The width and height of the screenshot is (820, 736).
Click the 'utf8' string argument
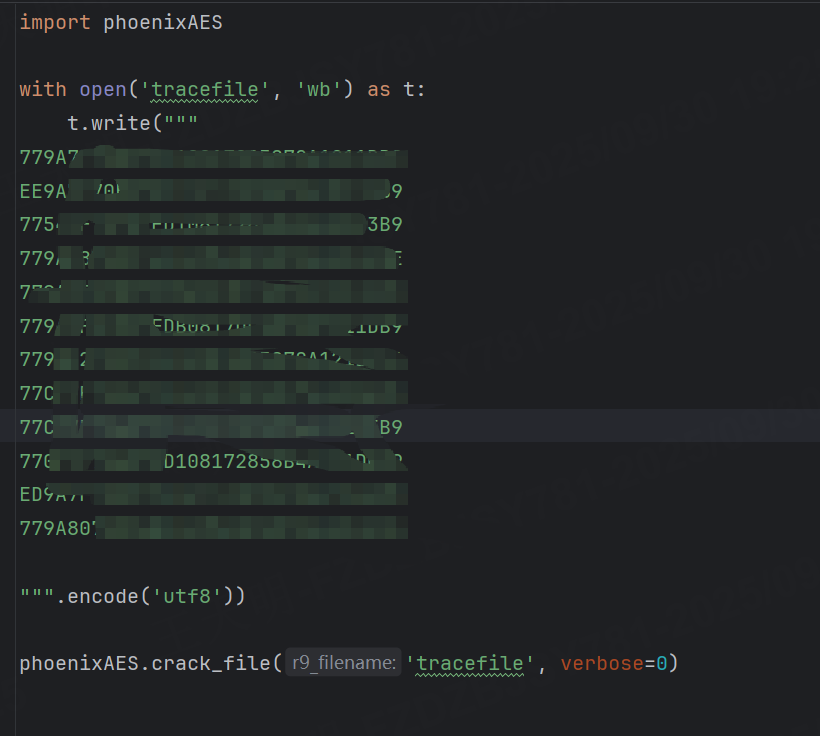tap(187, 596)
